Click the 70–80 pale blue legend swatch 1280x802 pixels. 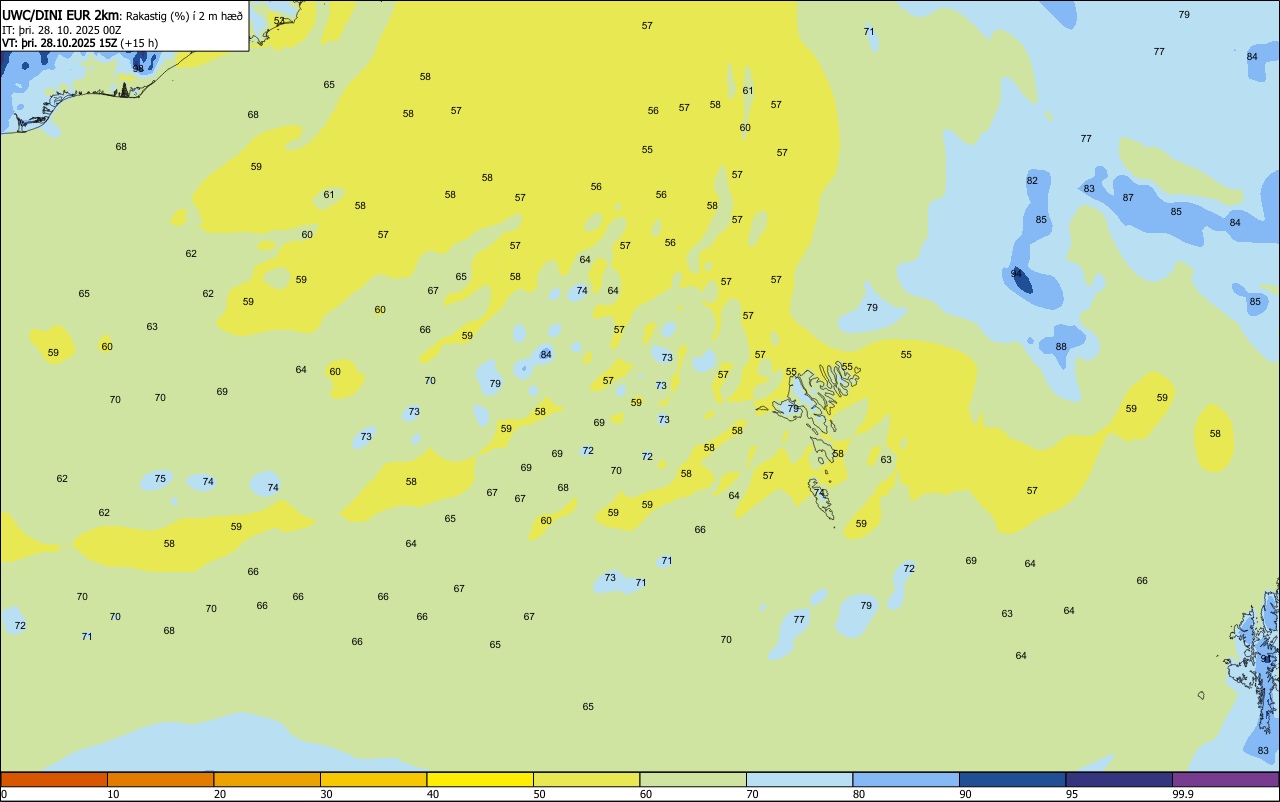(799, 779)
